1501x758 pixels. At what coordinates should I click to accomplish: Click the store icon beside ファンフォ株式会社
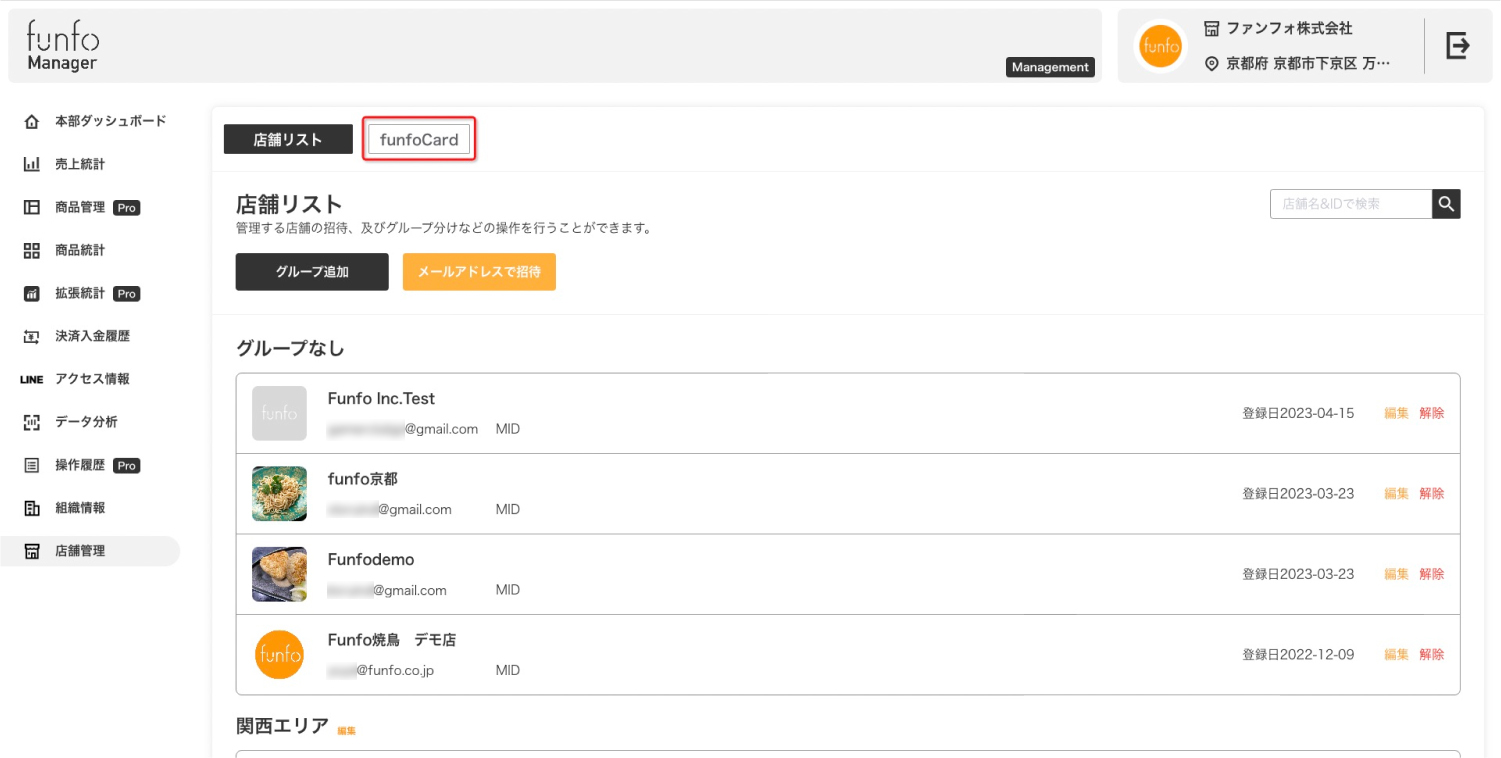click(1212, 28)
